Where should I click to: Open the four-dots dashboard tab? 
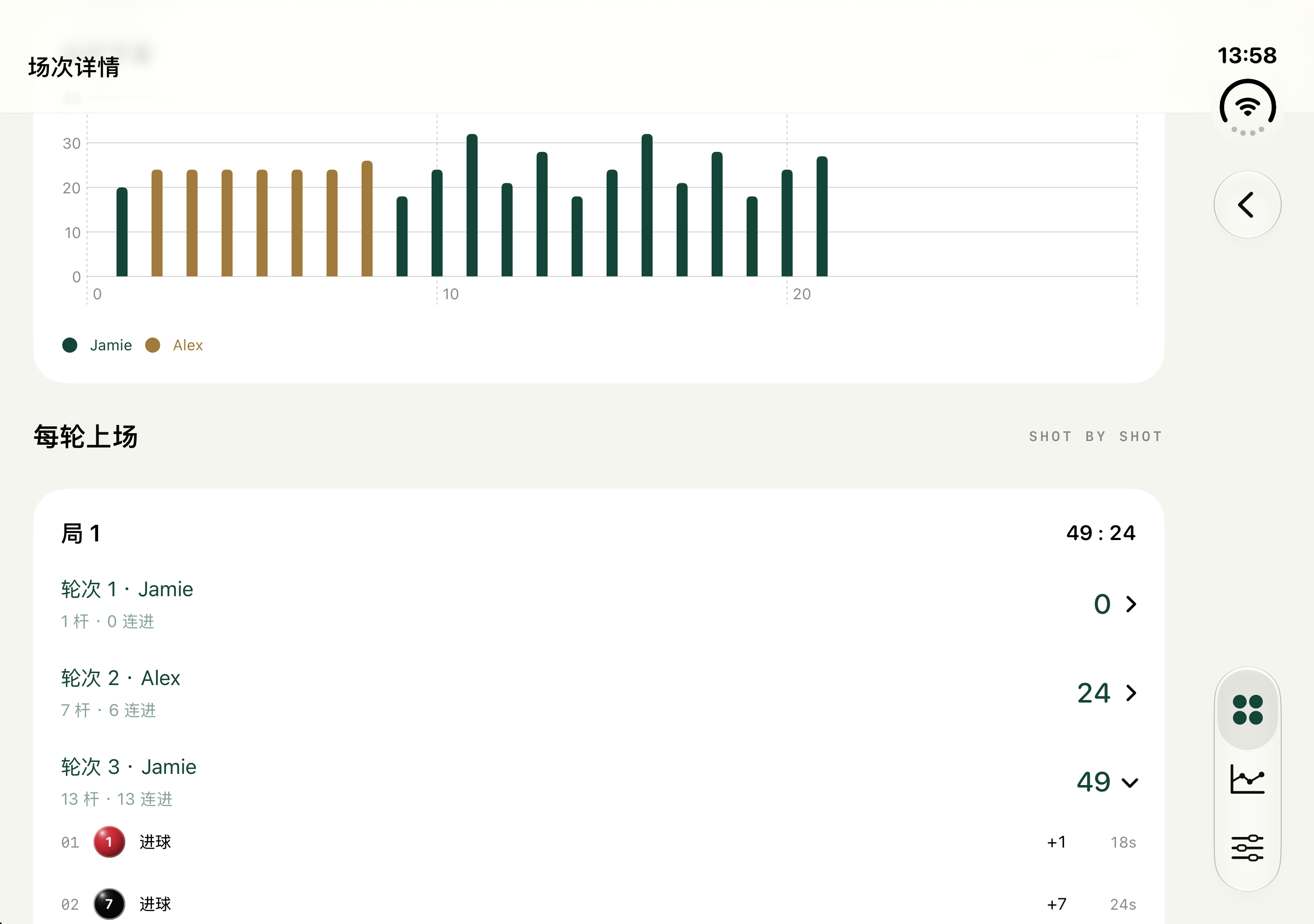[x=1247, y=709]
